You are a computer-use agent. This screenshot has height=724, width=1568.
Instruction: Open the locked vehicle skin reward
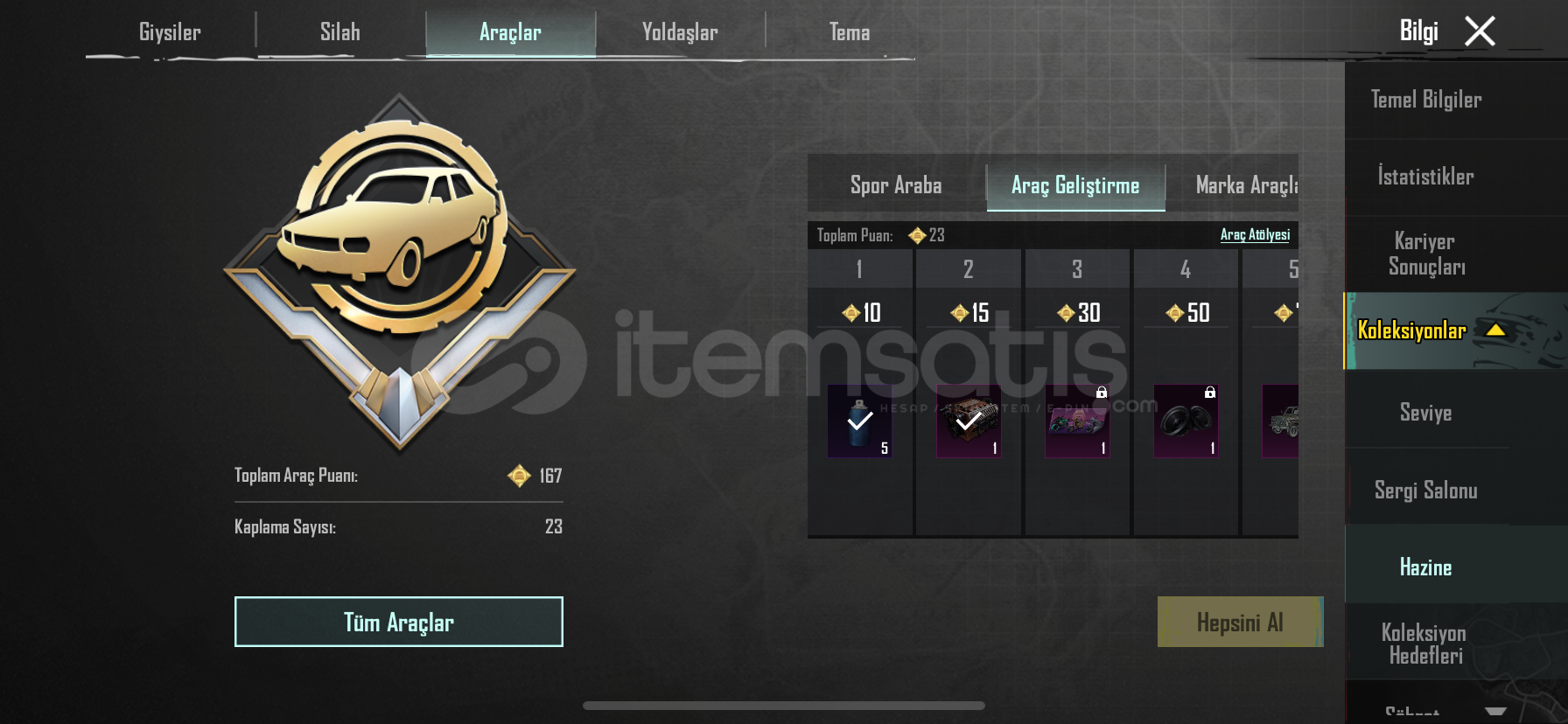[1077, 421]
